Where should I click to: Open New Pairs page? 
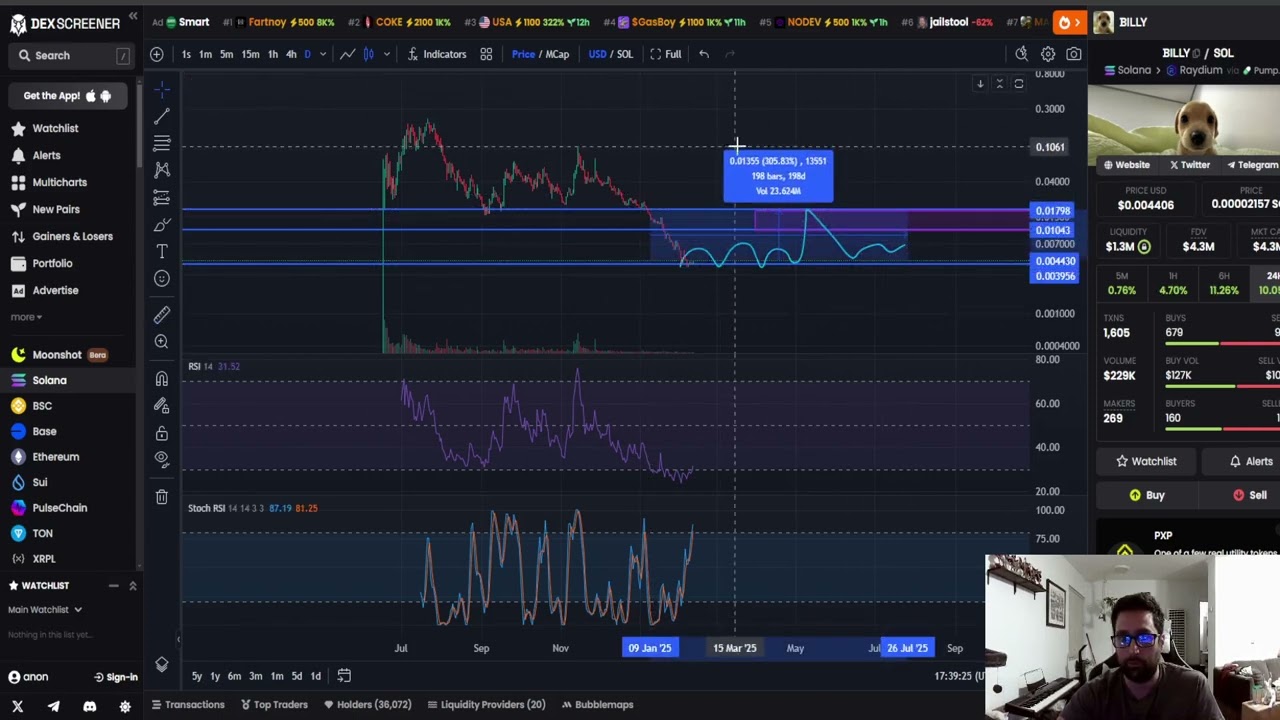pyautogui.click(x=56, y=209)
